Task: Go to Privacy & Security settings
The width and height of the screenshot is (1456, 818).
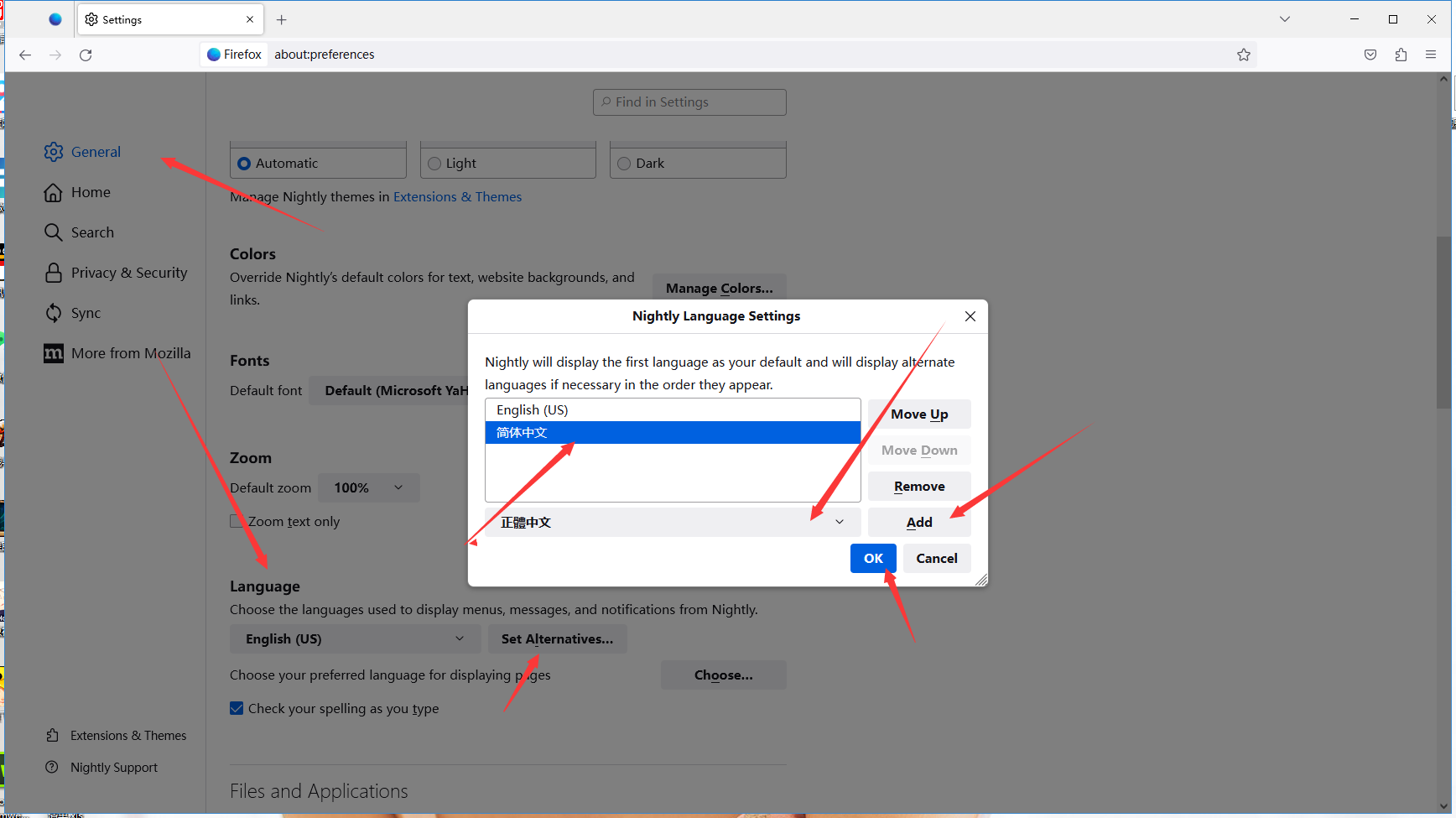Action: (x=128, y=273)
